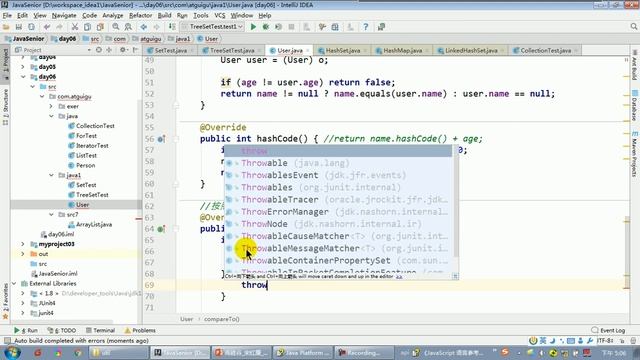Open CollectionTest in the project tree
Image resolution: width=640 pixels, height=360 pixels.
click(x=95, y=126)
